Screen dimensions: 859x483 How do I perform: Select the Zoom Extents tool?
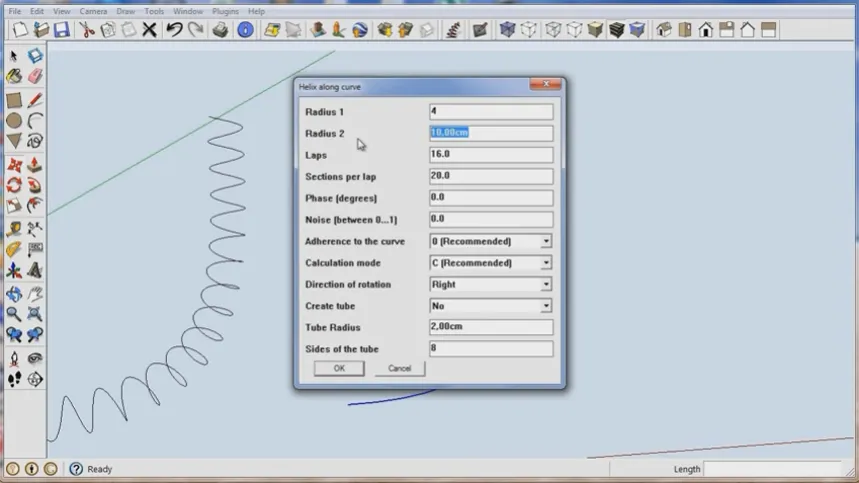(35, 314)
